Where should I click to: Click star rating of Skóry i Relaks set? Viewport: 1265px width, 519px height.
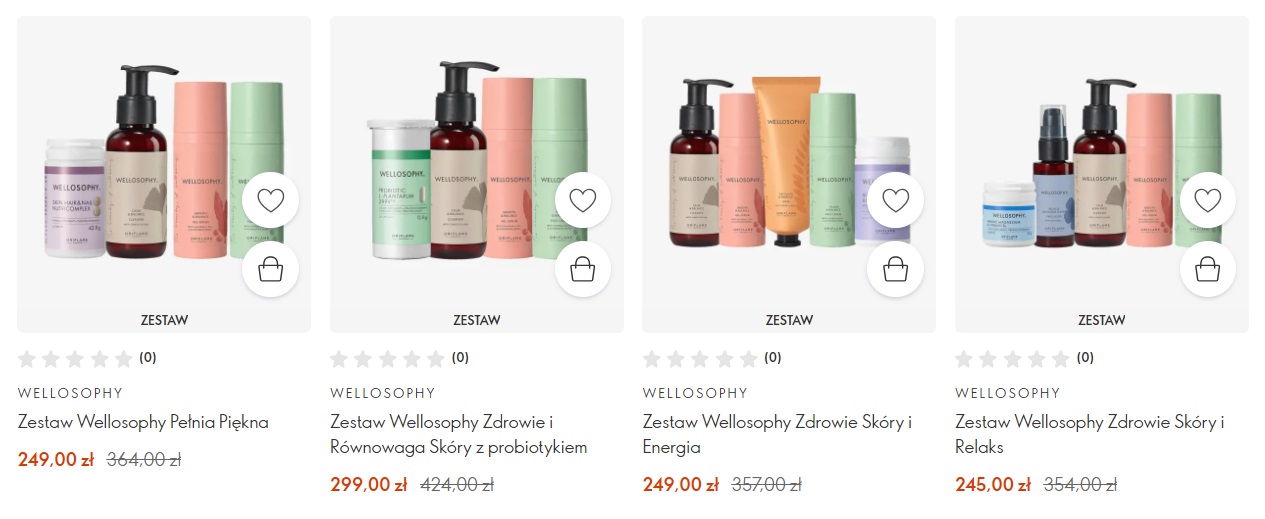tap(1012, 358)
